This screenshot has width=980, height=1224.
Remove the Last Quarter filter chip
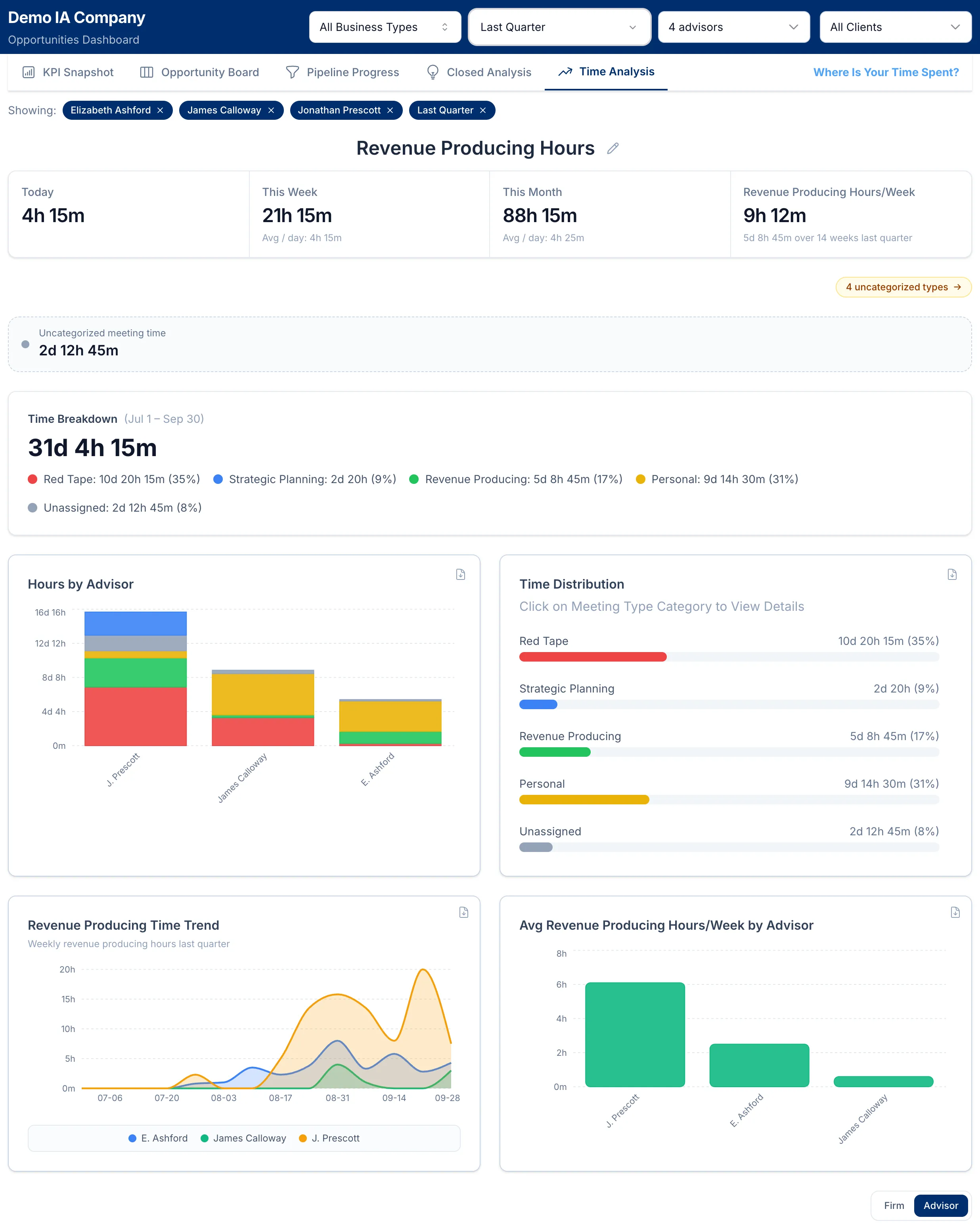point(483,110)
